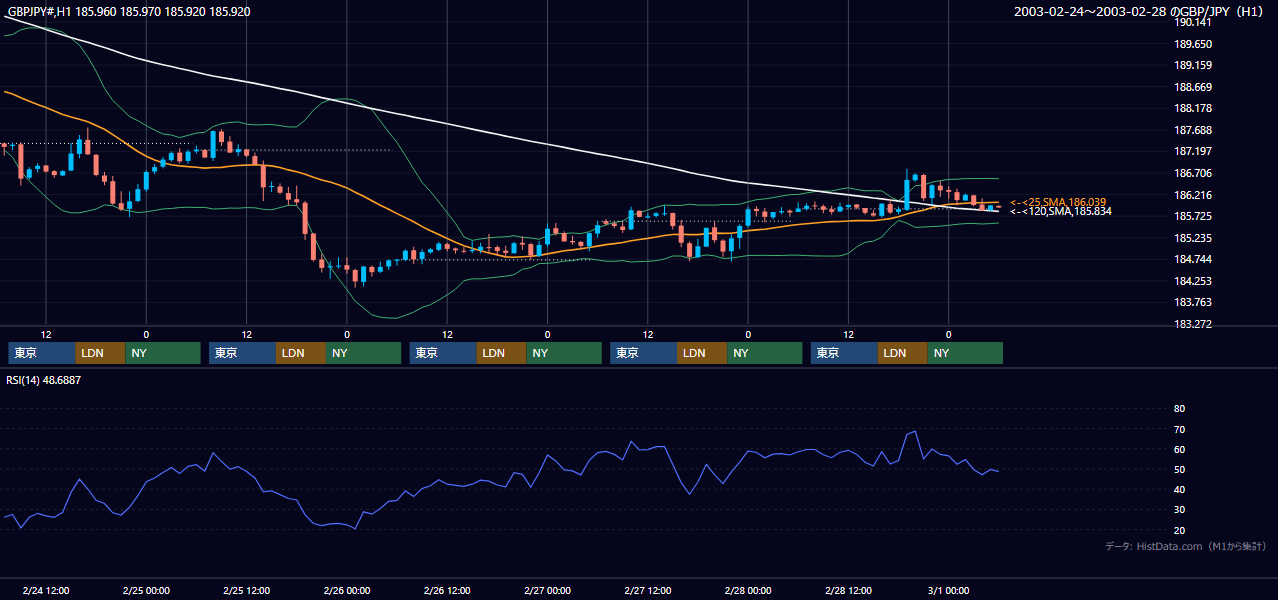Viewport: 1278px width, 600px height.
Task: Click price axis label 188.178
Action: click(x=1193, y=109)
